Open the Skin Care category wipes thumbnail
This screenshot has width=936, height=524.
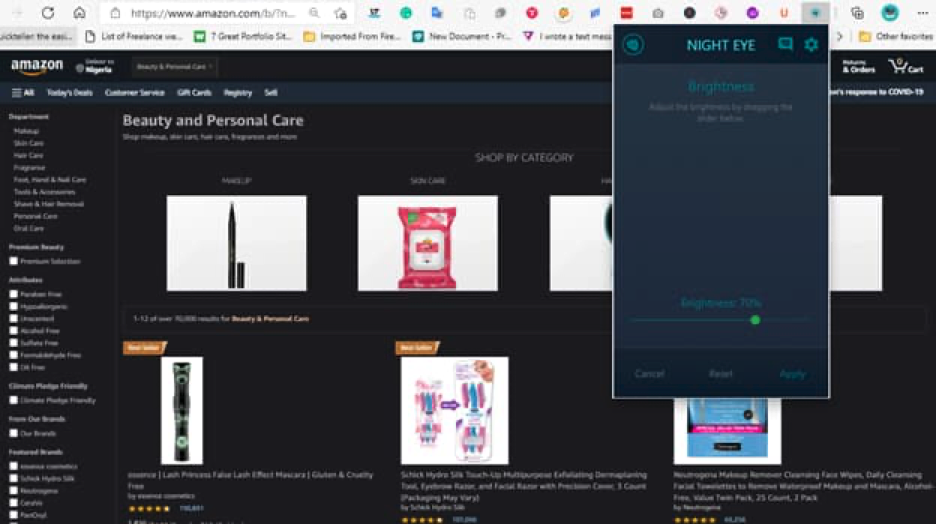pyautogui.click(x=427, y=243)
